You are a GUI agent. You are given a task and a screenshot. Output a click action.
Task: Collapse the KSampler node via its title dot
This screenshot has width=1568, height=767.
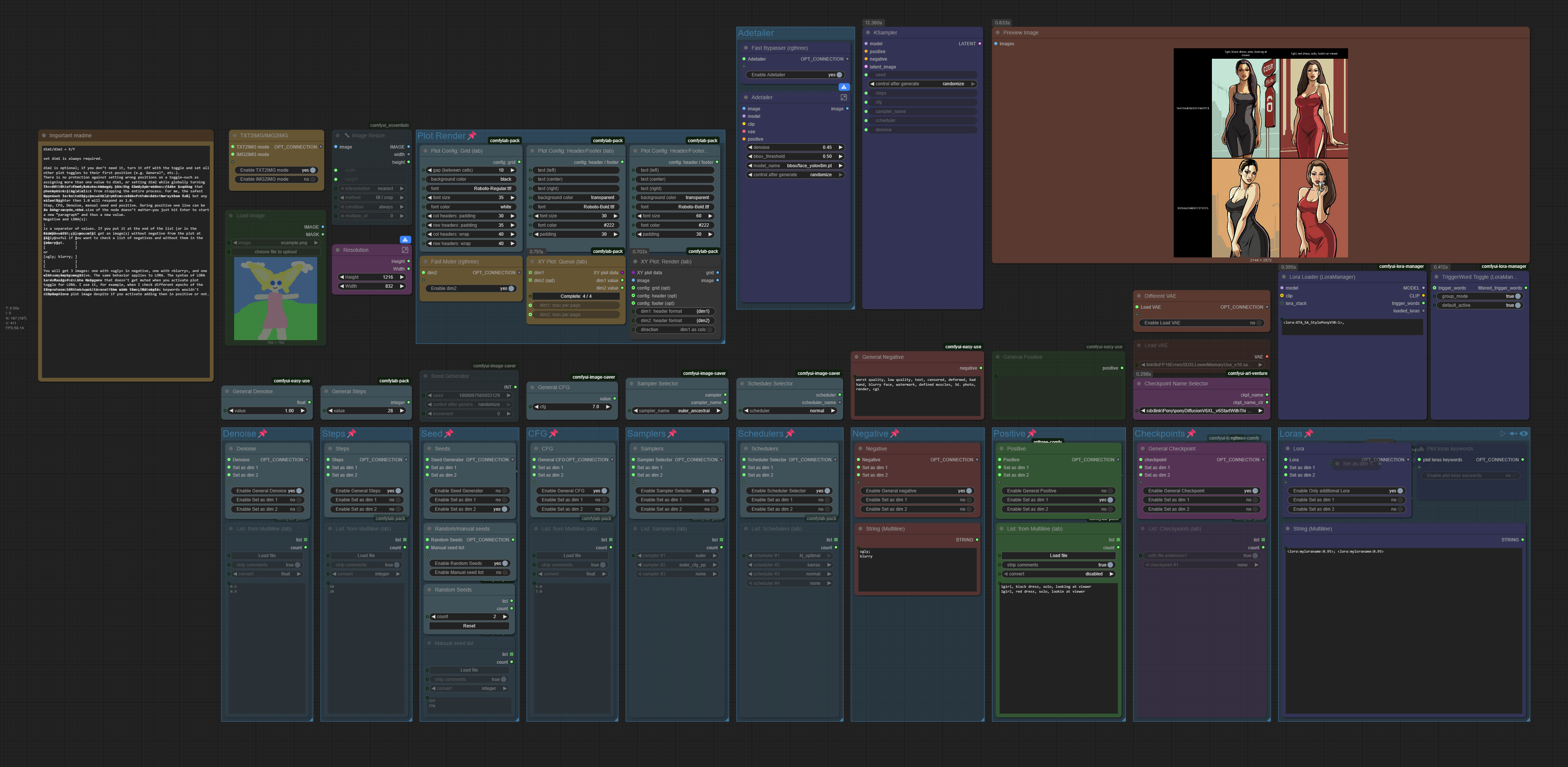(x=868, y=33)
